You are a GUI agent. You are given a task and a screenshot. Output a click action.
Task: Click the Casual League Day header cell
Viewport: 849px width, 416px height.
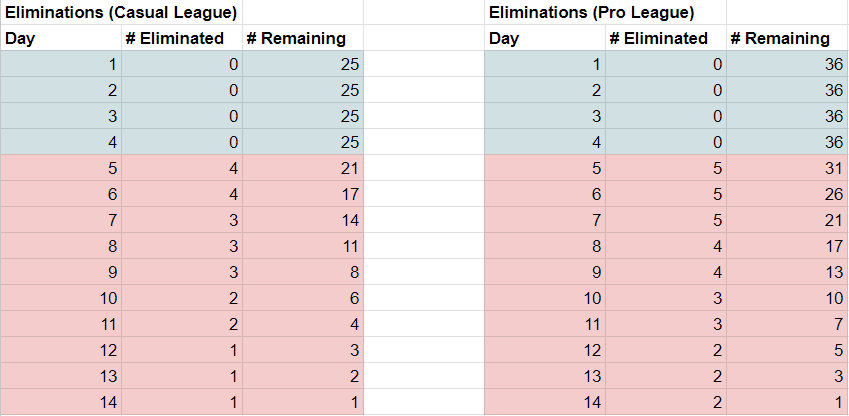click(x=61, y=38)
